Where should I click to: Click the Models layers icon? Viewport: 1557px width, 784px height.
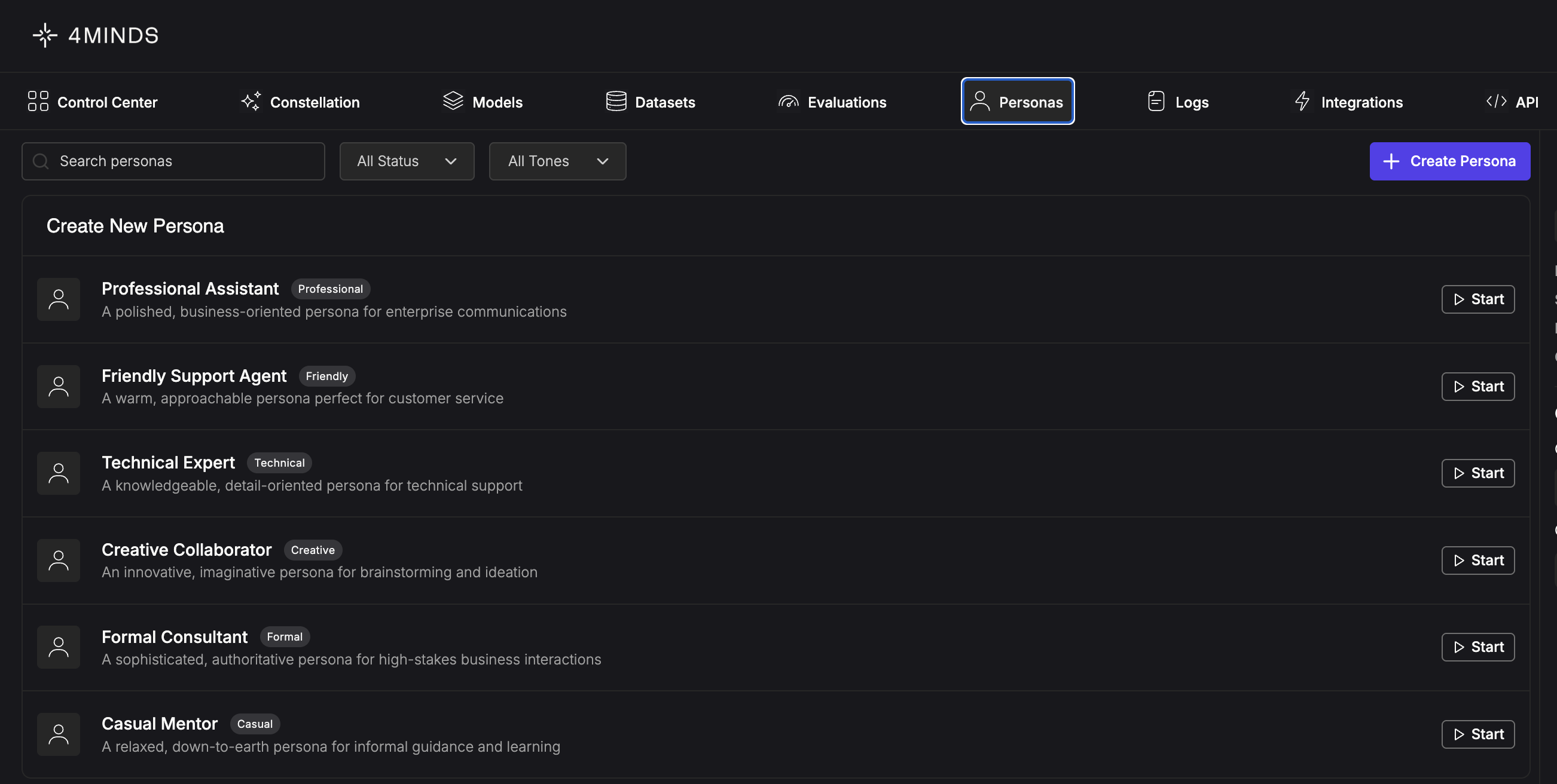[453, 101]
